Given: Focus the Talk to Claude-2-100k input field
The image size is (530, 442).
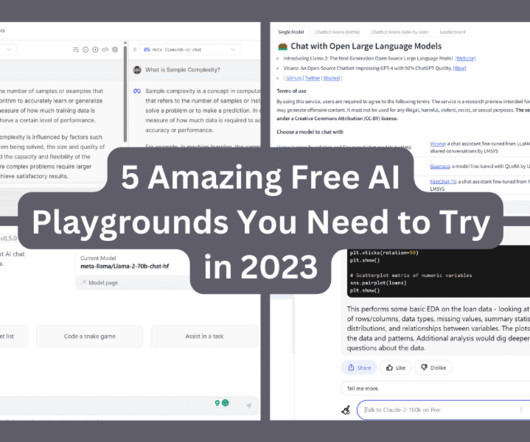Looking at the screenshot, I should pos(443,410).
